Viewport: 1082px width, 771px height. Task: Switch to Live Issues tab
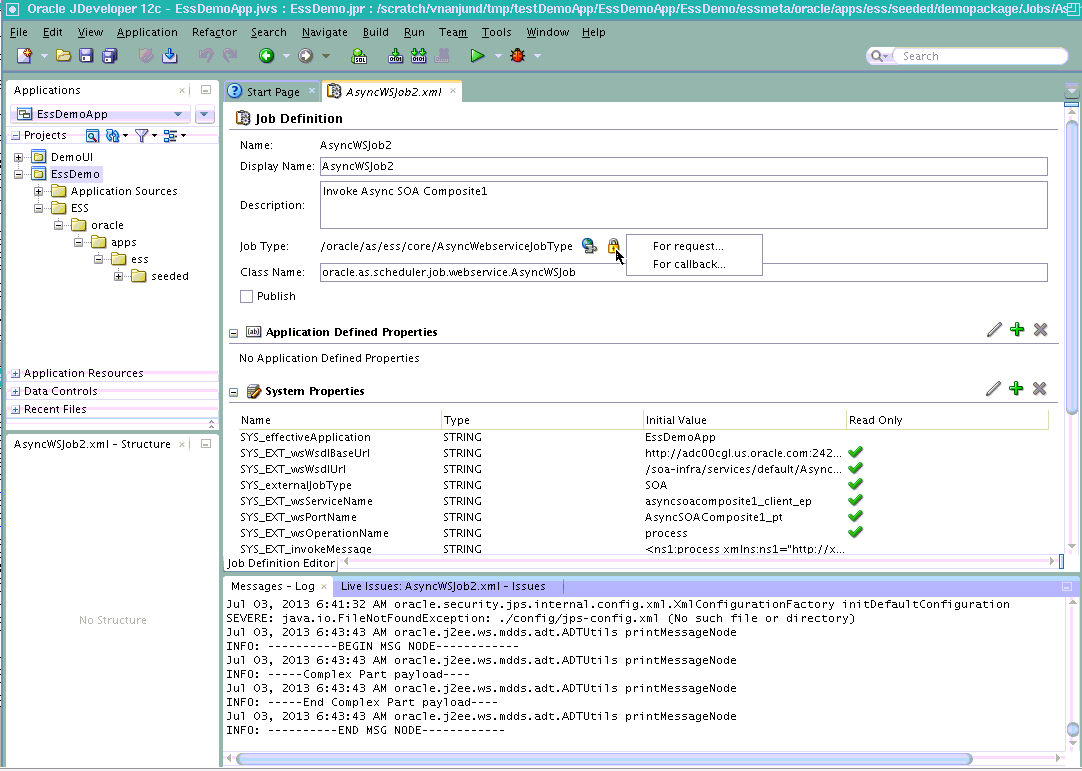pyautogui.click(x=443, y=587)
